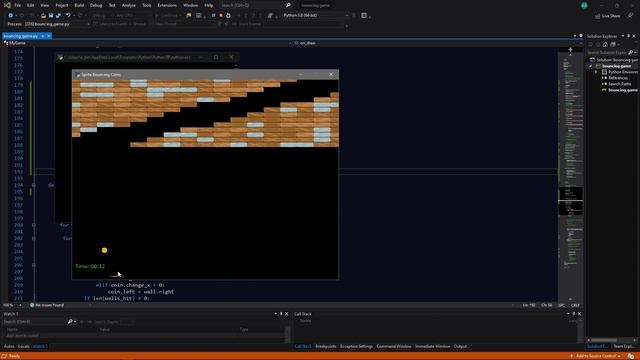Click the No issues found indicator
Screen dimensions: 640x360
tap(47, 305)
